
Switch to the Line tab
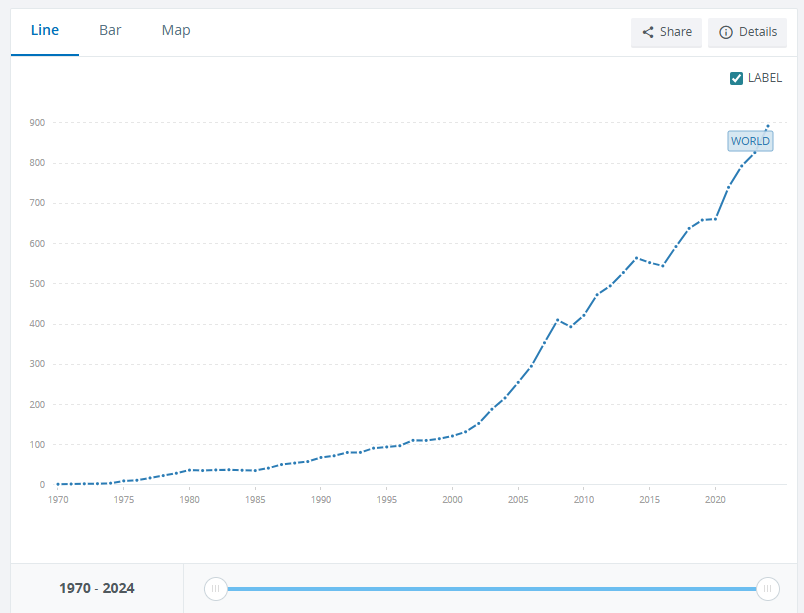point(45,31)
